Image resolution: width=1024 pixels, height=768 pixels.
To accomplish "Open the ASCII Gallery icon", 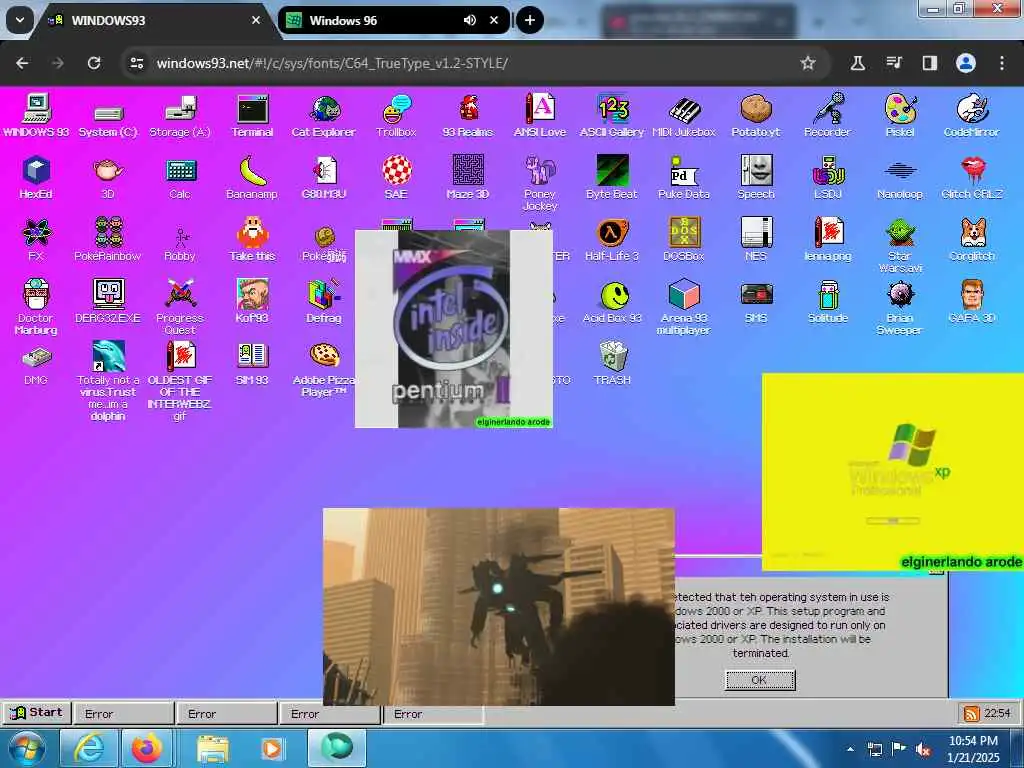I will (x=612, y=116).
